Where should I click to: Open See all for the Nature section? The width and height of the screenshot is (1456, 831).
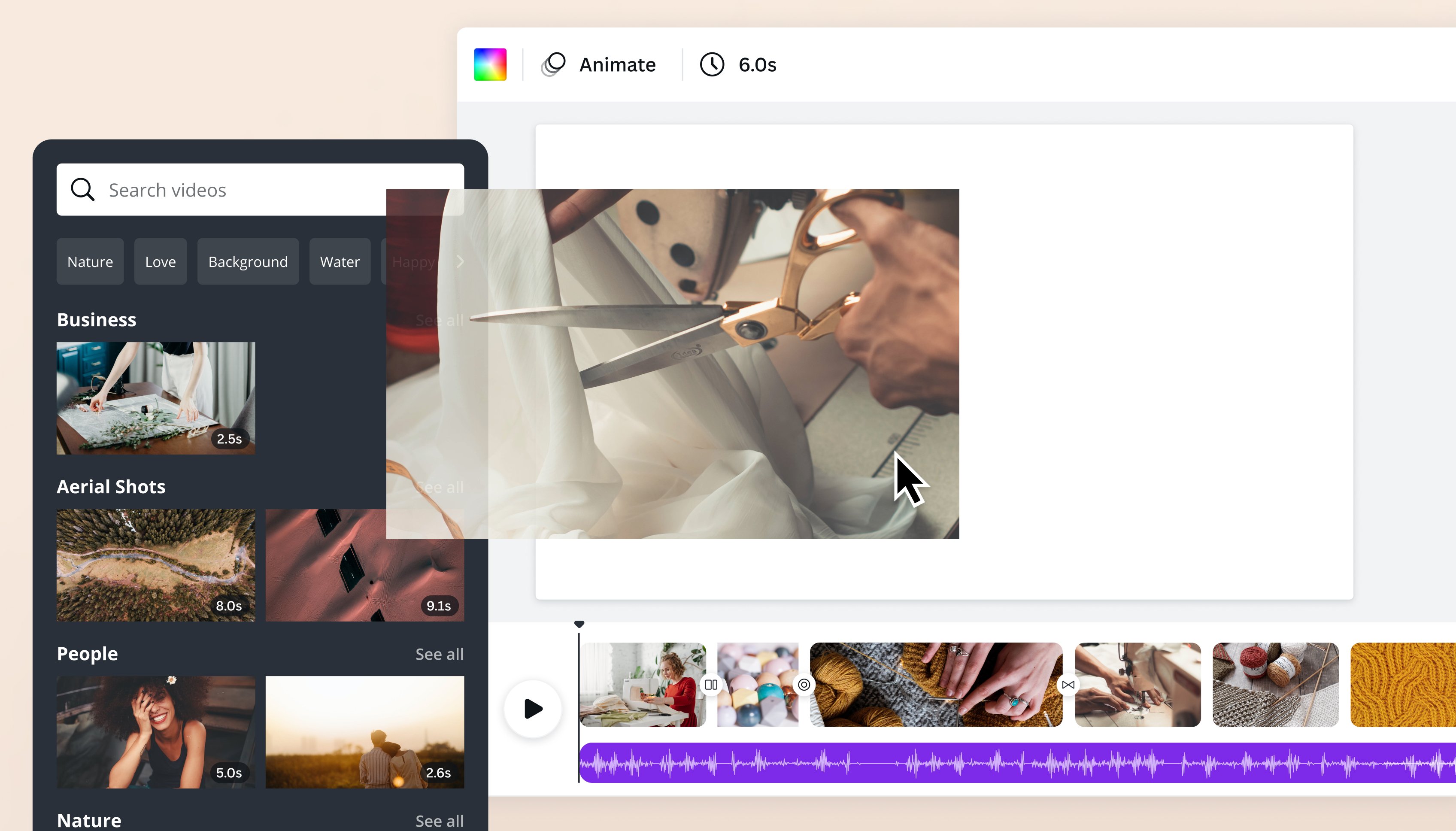point(440,820)
